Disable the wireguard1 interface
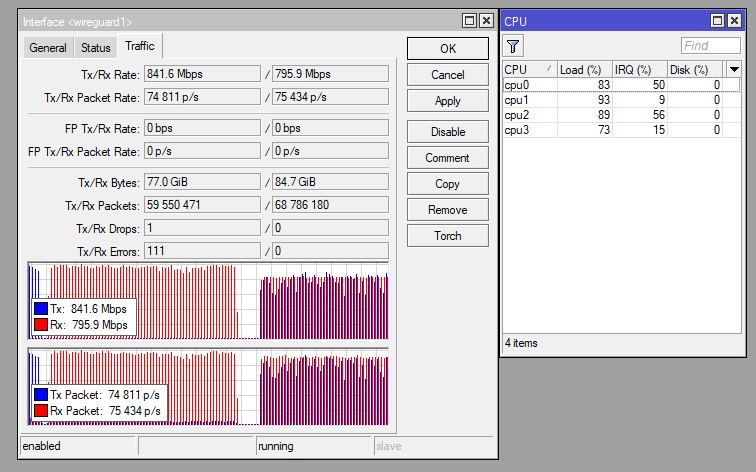 tap(447, 132)
